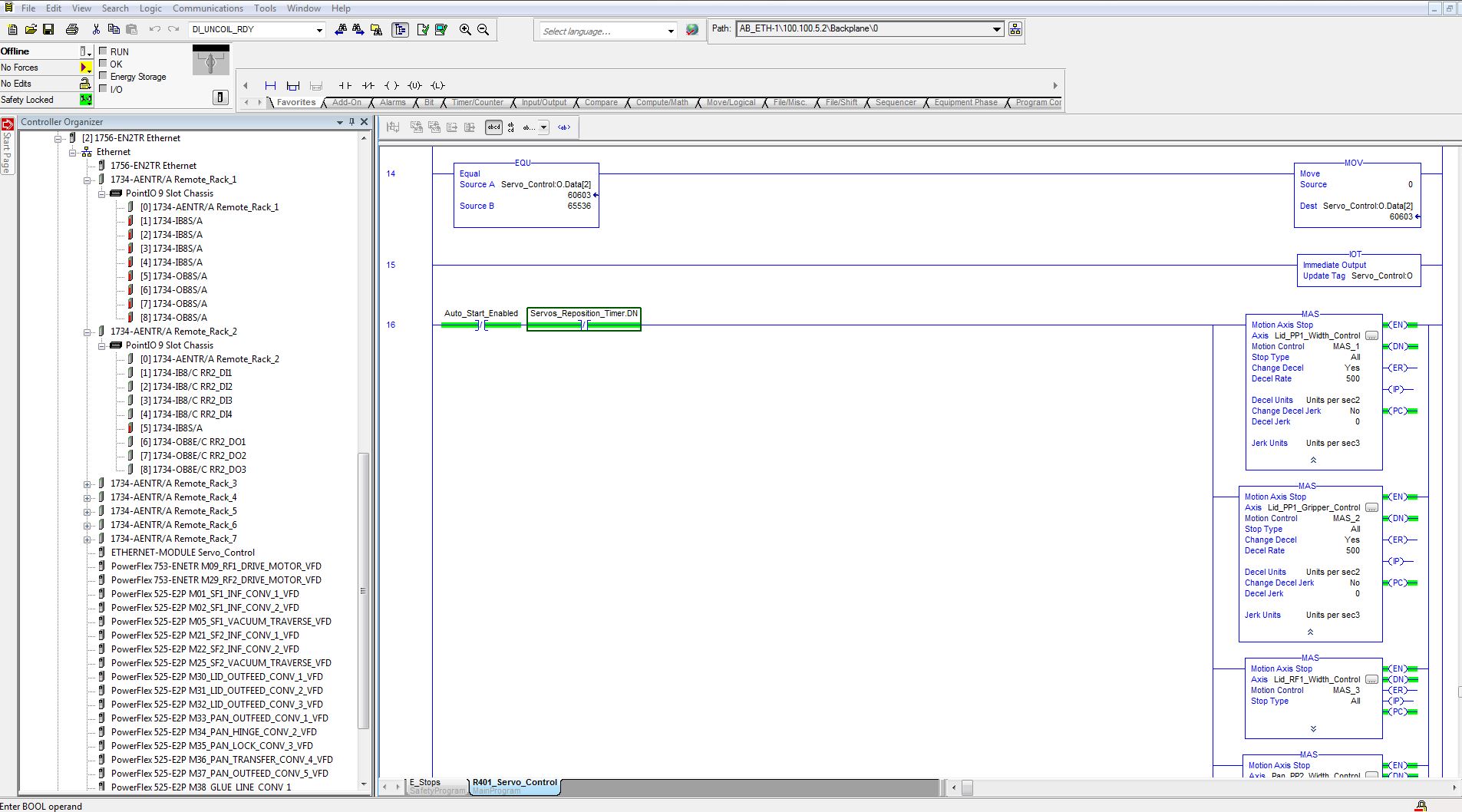Select the Move/Logical instruction tab
Screen dimensions: 1462x812
pos(731,102)
